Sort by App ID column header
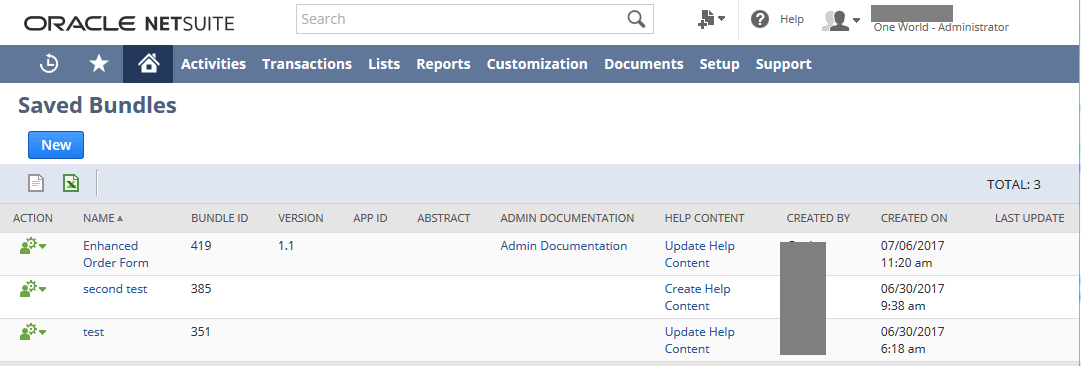1081x366 pixels. click(x=370, y=218)
